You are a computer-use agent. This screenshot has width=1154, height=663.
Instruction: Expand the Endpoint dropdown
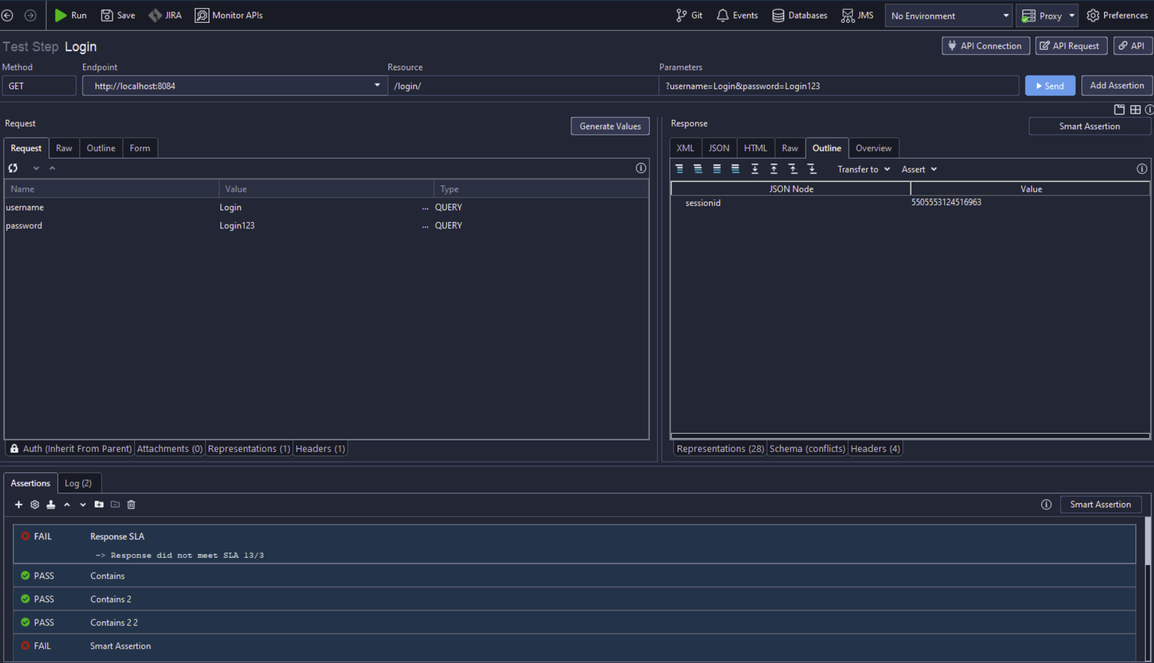[x=377, y=86]
